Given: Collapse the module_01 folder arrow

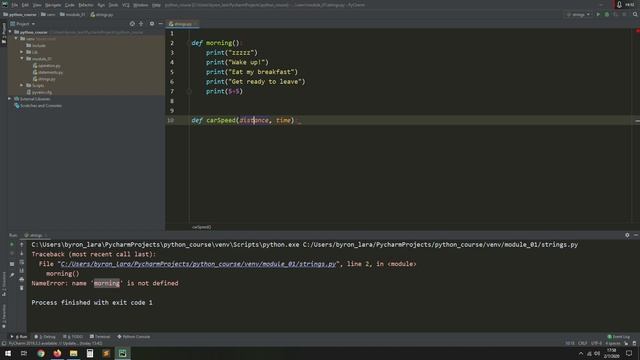Looking at the screenshot, I should [22, 59].
